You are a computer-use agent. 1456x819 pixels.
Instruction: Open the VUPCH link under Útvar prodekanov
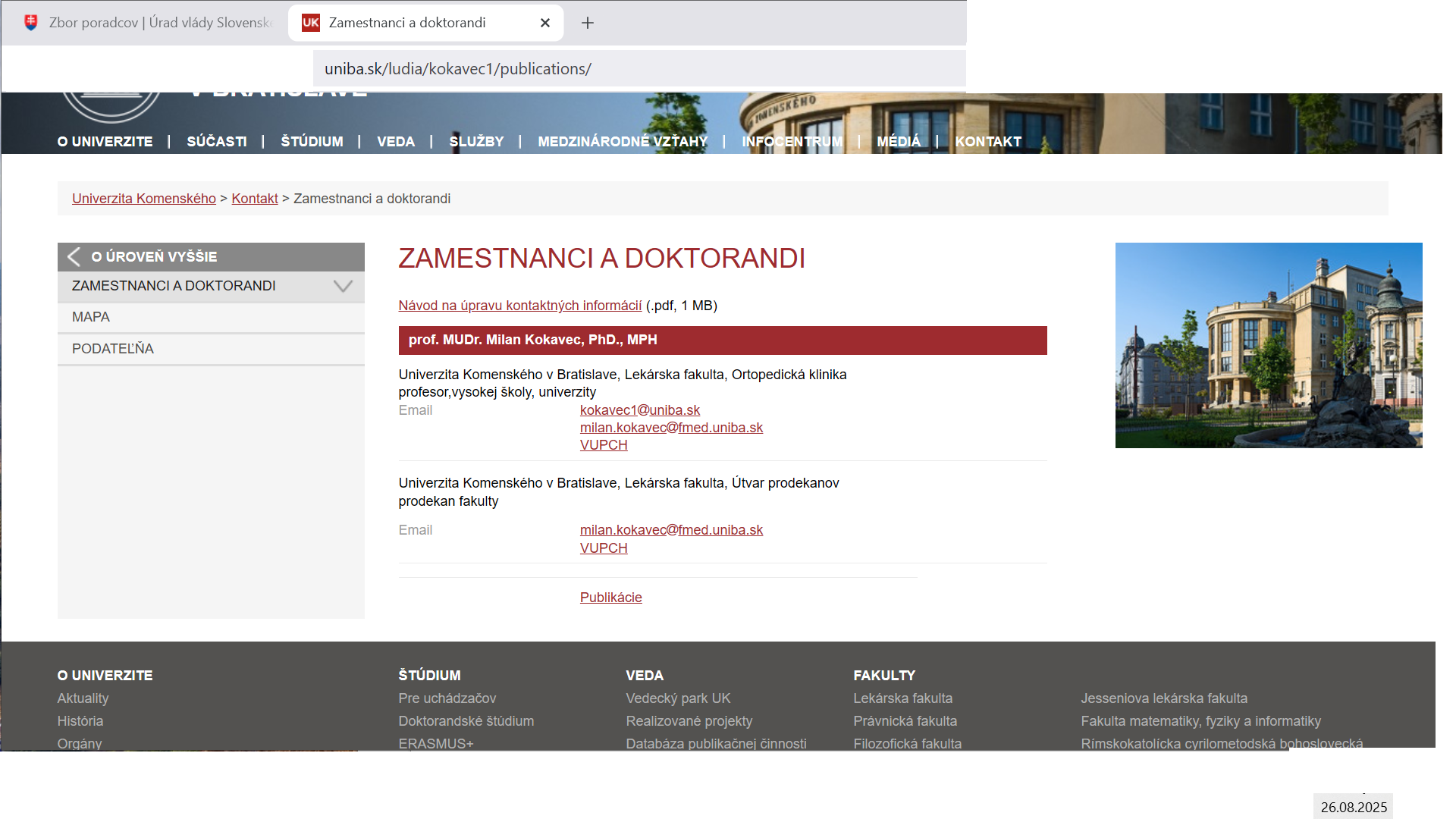click(x=604, y=548)
